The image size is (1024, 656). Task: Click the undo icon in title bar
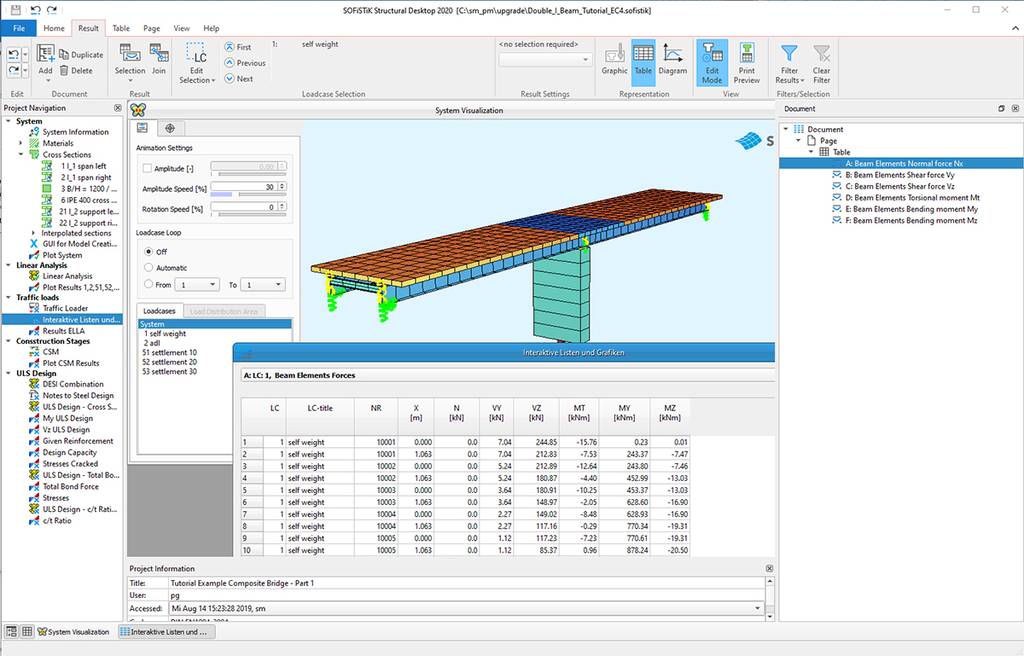pos(35,10)
